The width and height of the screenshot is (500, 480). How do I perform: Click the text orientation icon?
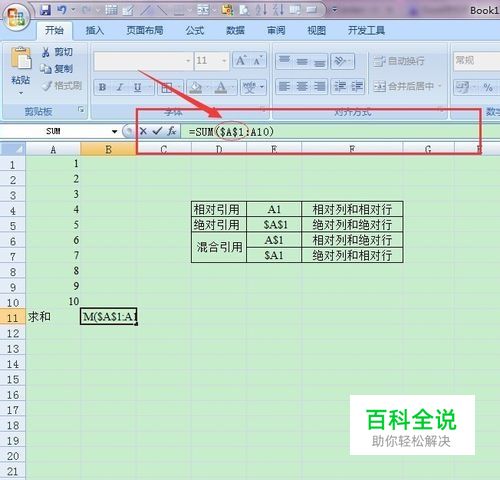340,61
